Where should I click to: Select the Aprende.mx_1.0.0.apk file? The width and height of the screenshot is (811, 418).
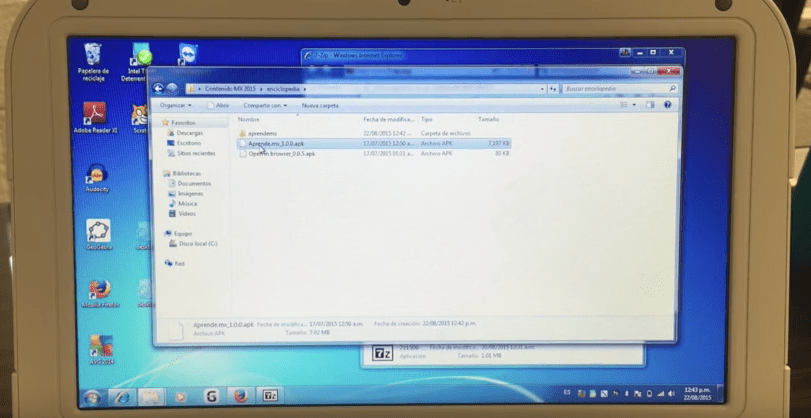tap(374, 143)
